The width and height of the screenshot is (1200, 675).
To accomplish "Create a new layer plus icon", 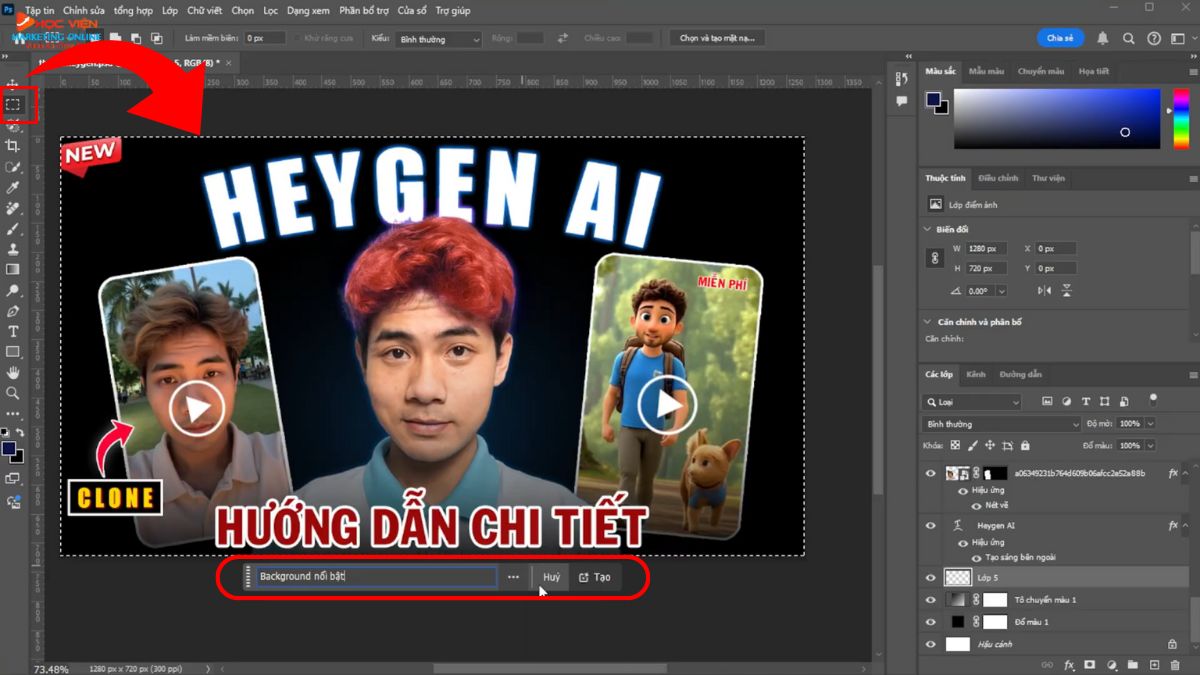I will coord(1154,664).
